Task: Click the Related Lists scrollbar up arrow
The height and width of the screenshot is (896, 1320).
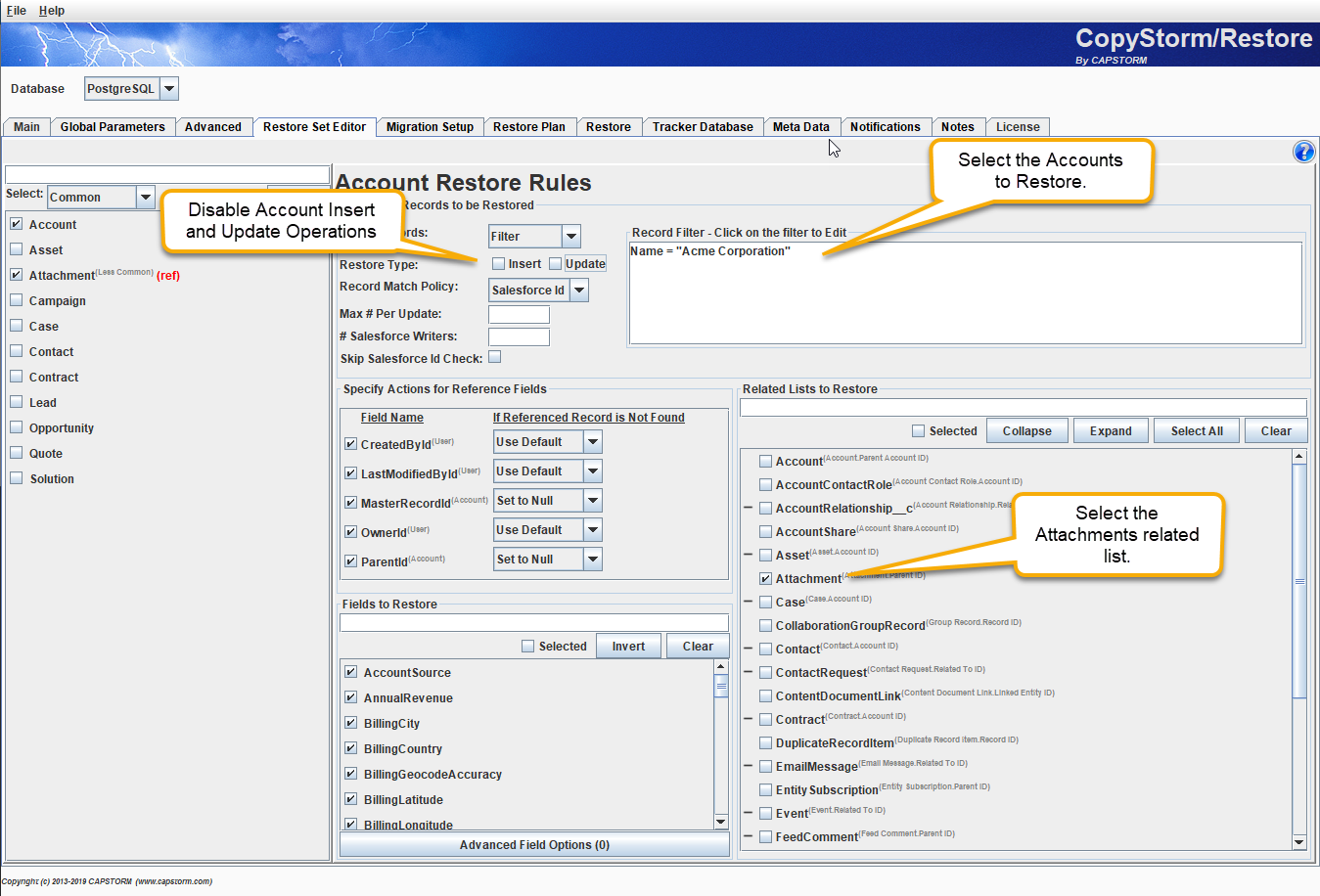Action: (x=1299, y=456)
